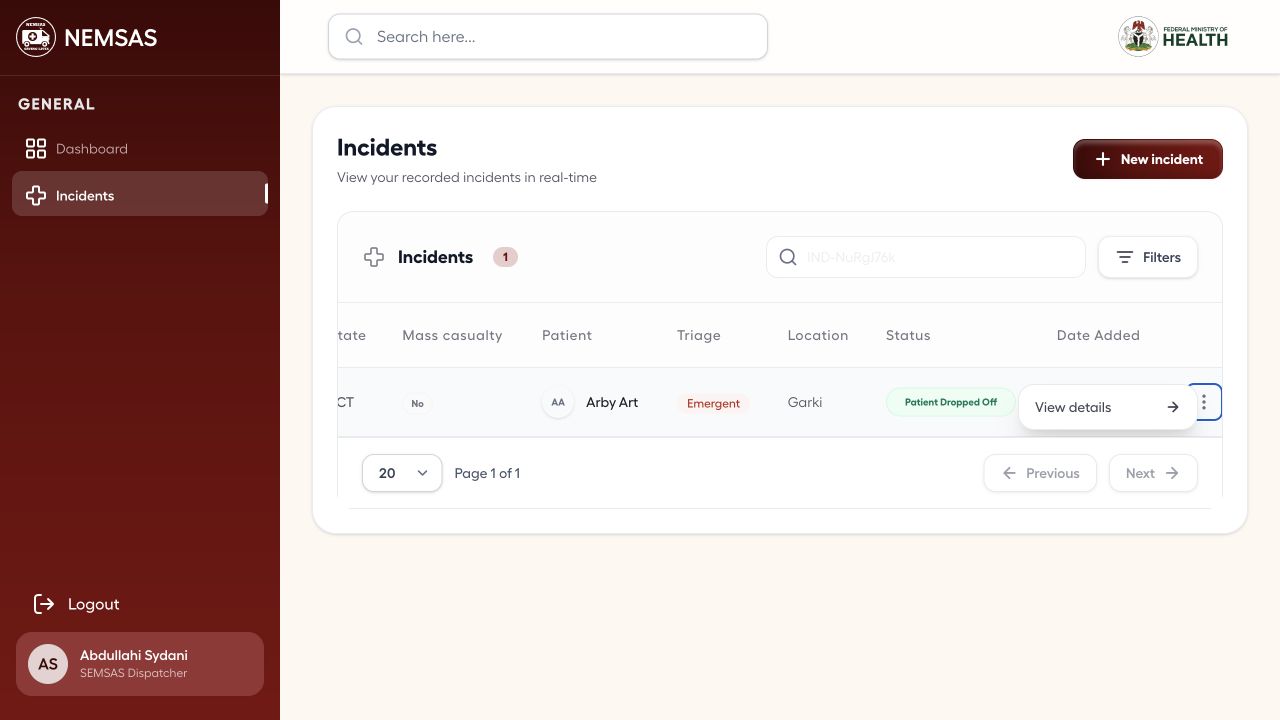This screenshot has width=1280, height=720.
Task: Go to the Next page
Action: point(1153,473)
